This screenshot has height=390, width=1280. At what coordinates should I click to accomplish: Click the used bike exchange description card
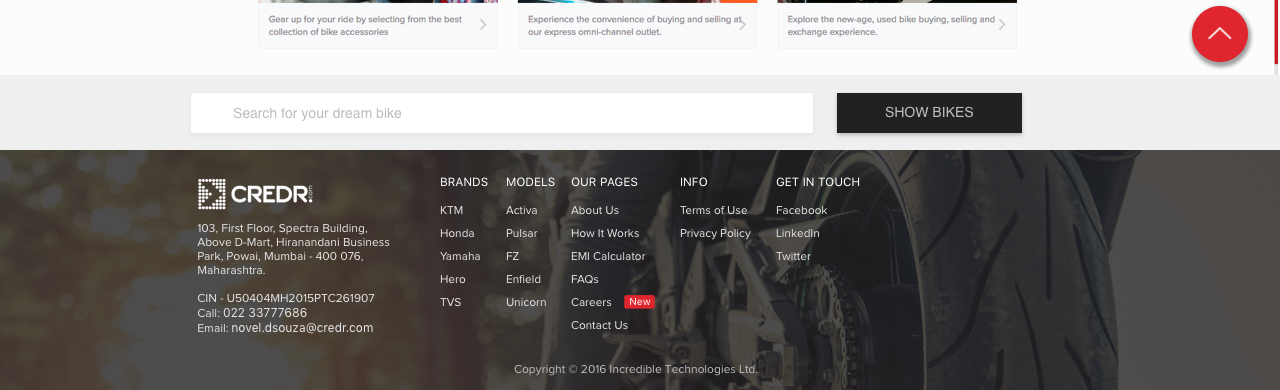click(x=897, y=25)
